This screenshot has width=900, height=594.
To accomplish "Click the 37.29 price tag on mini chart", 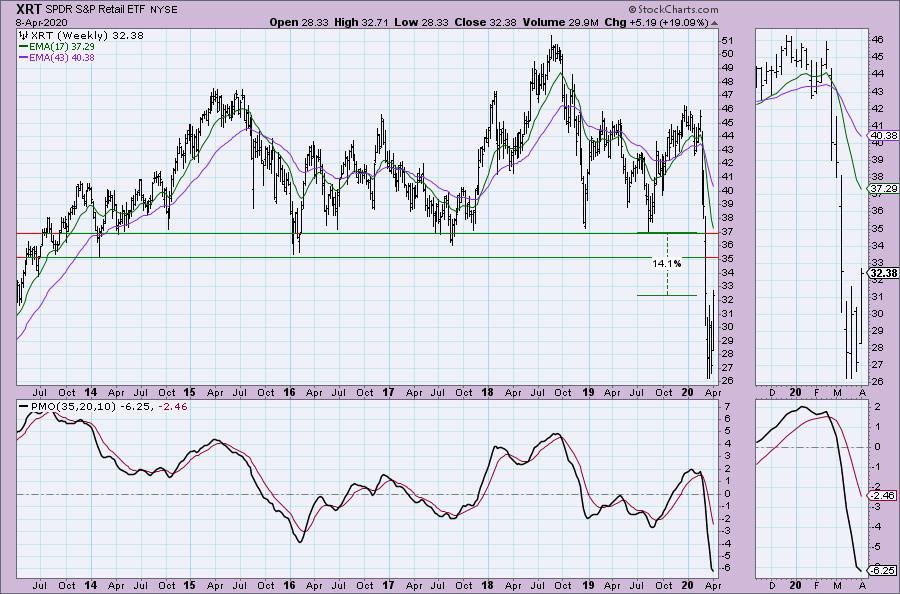I will click(x=884, y=188).
